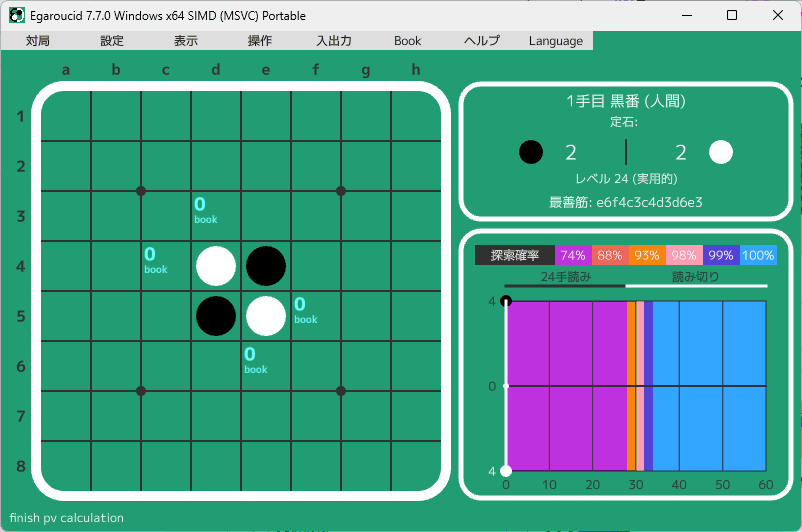802x532 pixels.
Task: Place a black disc on d3 book move
Action: 216,215
